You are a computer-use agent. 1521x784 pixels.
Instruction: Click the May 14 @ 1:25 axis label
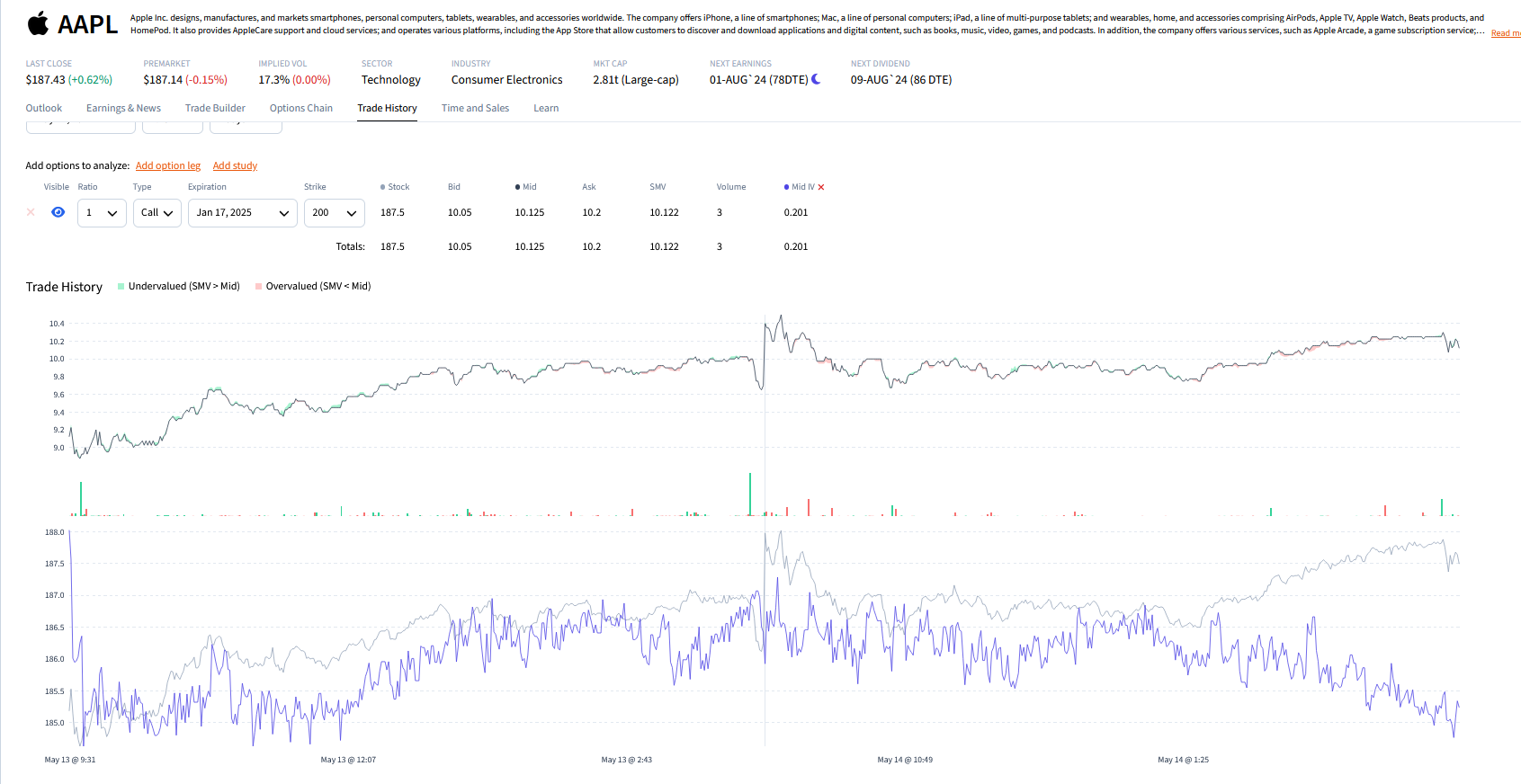[1183, 760]
